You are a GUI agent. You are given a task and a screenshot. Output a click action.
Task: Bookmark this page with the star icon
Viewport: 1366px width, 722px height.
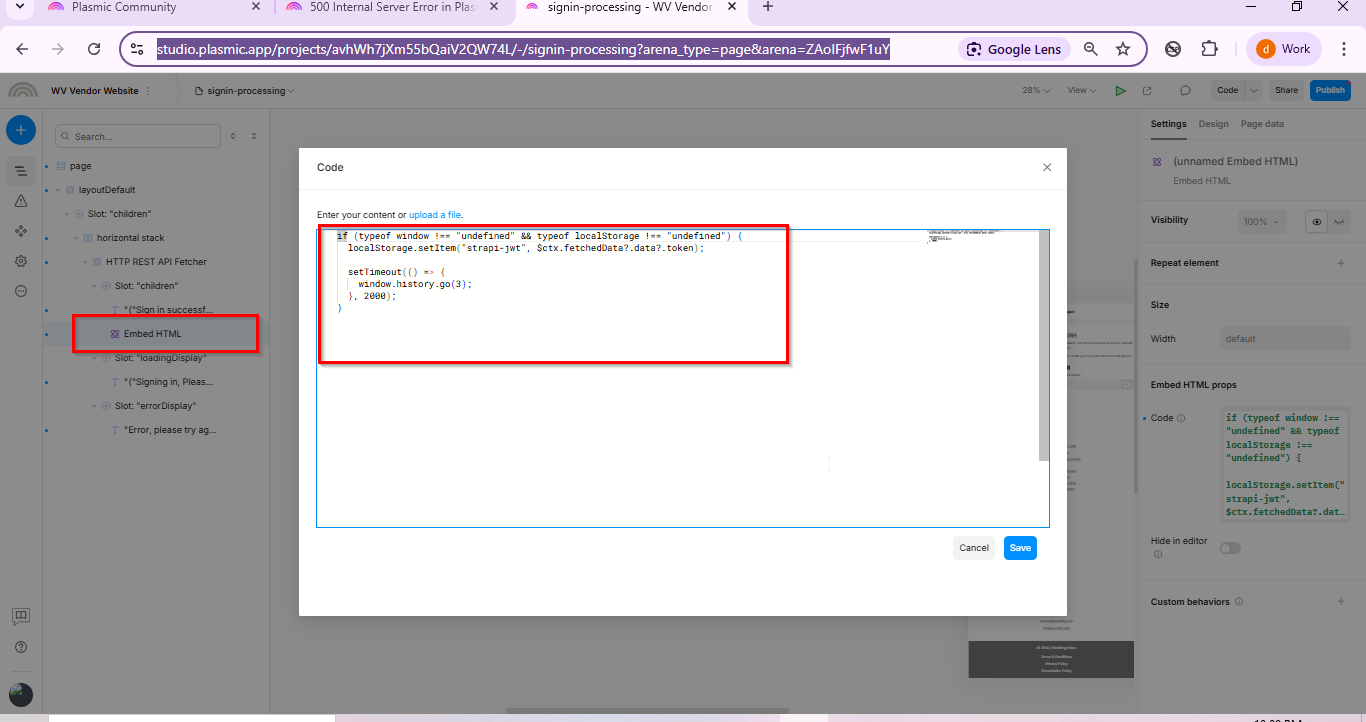[x=1123, y=49]
